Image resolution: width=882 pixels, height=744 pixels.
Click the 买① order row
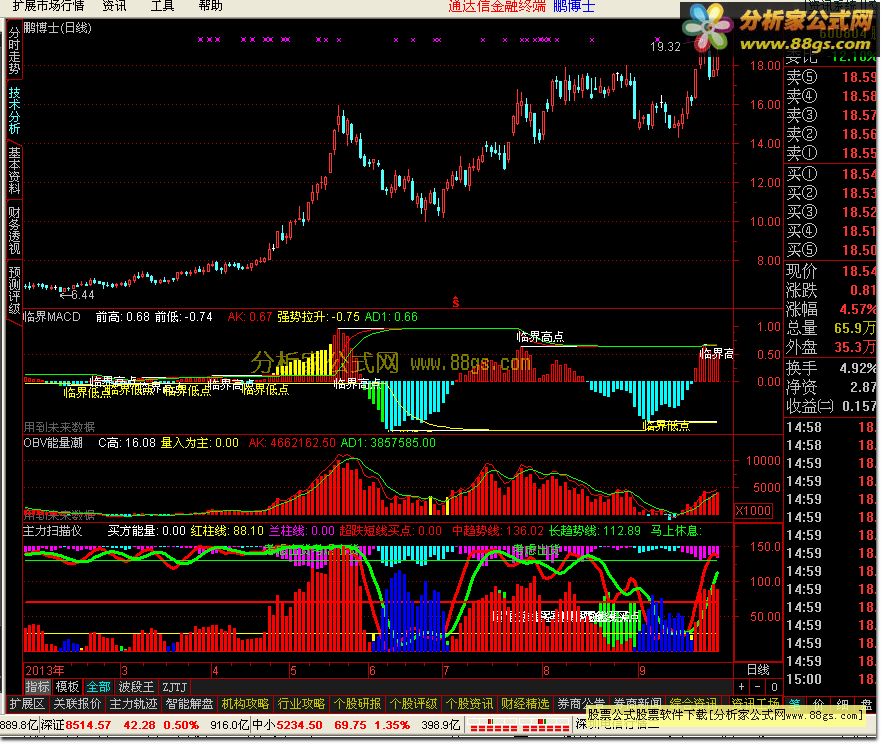point(831,174)
